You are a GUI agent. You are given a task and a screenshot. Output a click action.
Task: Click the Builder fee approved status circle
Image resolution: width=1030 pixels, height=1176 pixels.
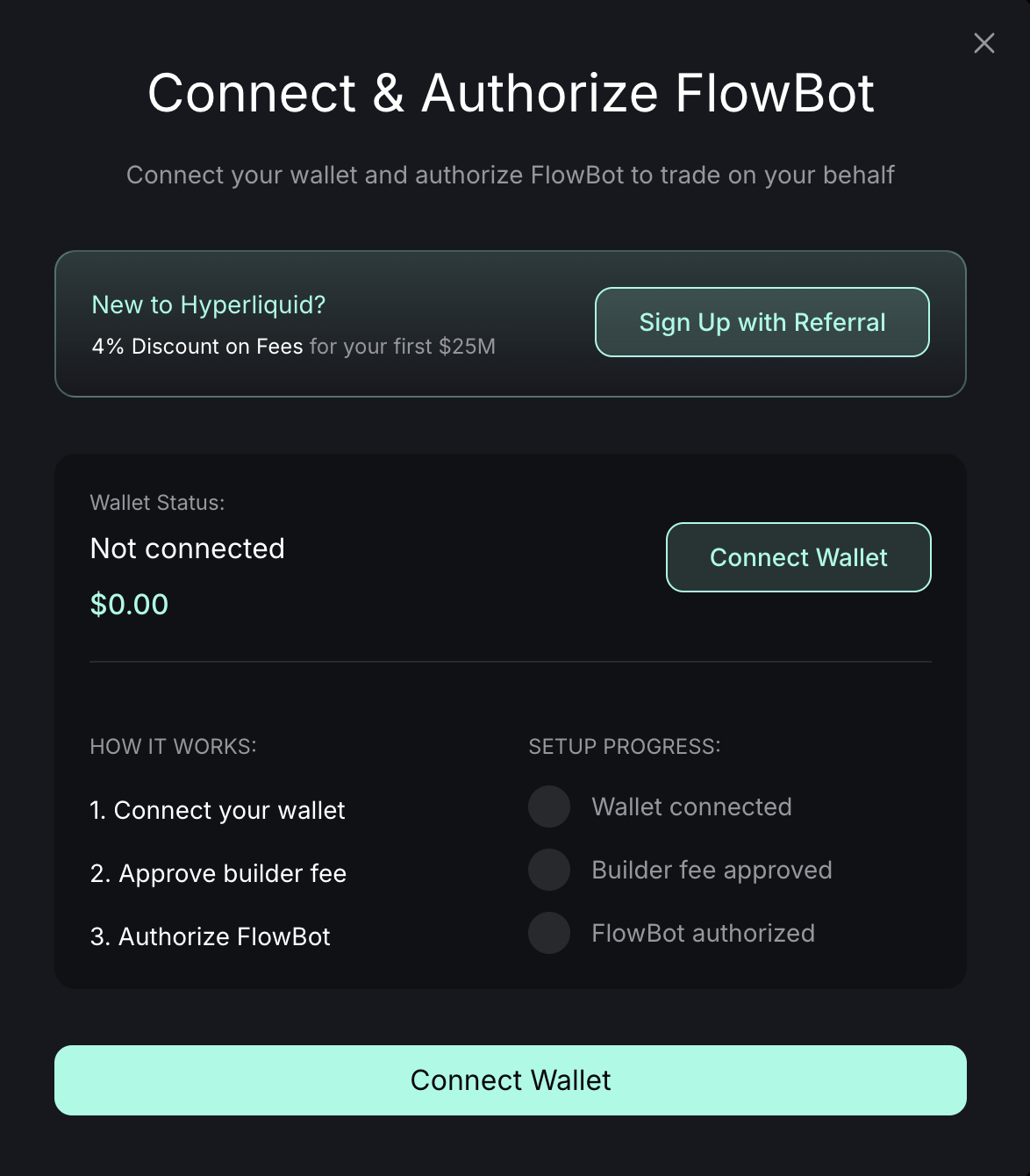tap(549, 870)
